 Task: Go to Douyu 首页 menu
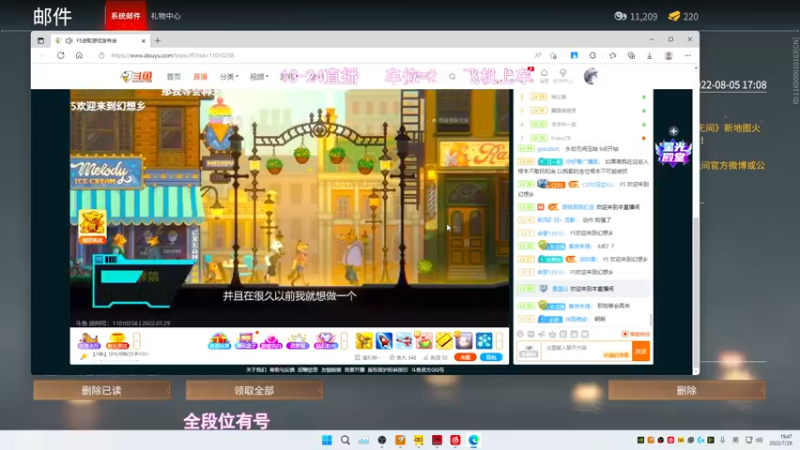(173, 77)
